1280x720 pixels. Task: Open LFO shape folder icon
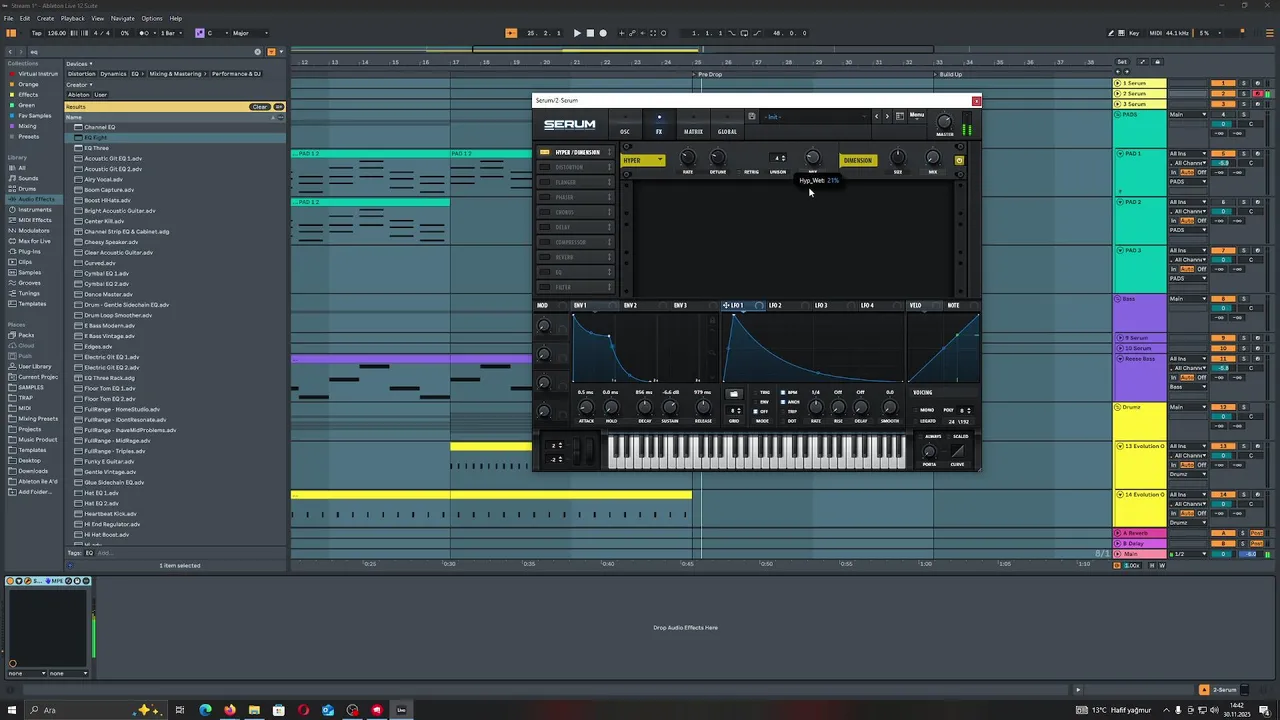(x=733, y=393)
